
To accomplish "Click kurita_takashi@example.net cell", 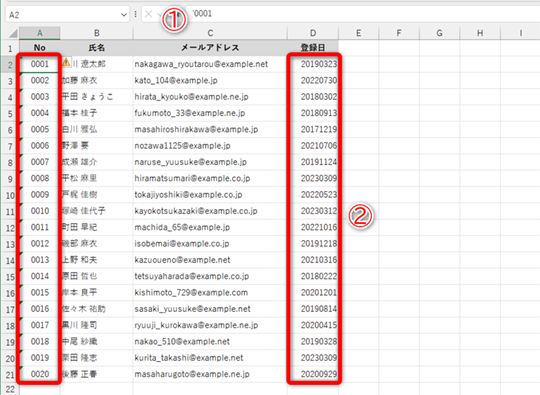I will (210, 358).
